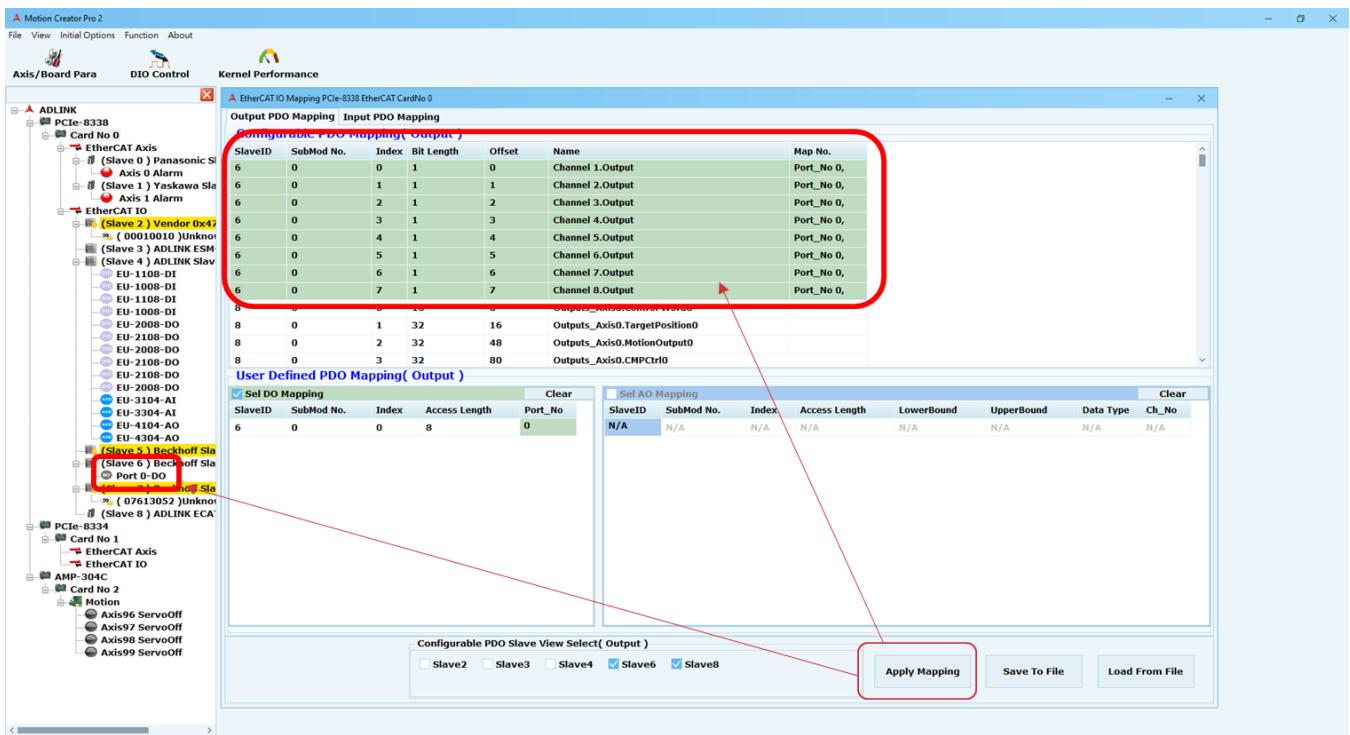
Task: Click the Apply Mapping button
Action: (917, 672)
